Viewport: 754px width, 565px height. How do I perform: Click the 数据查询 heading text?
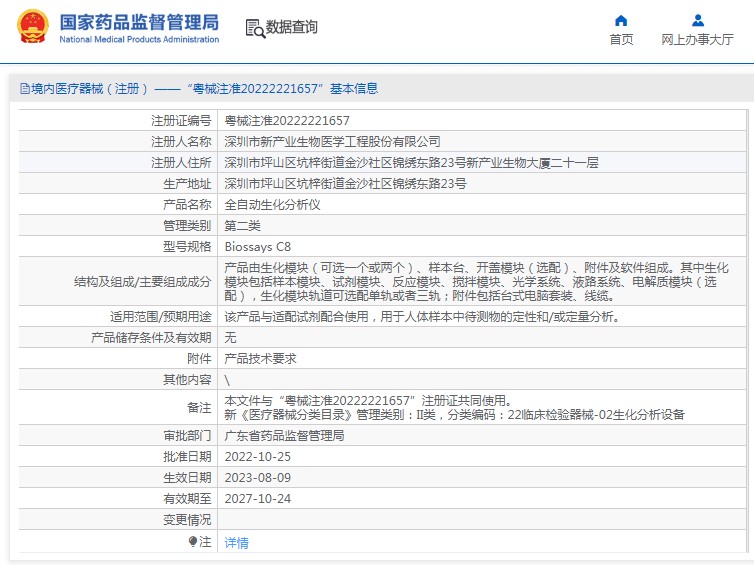pyautogui.click(x=291, y=27)
